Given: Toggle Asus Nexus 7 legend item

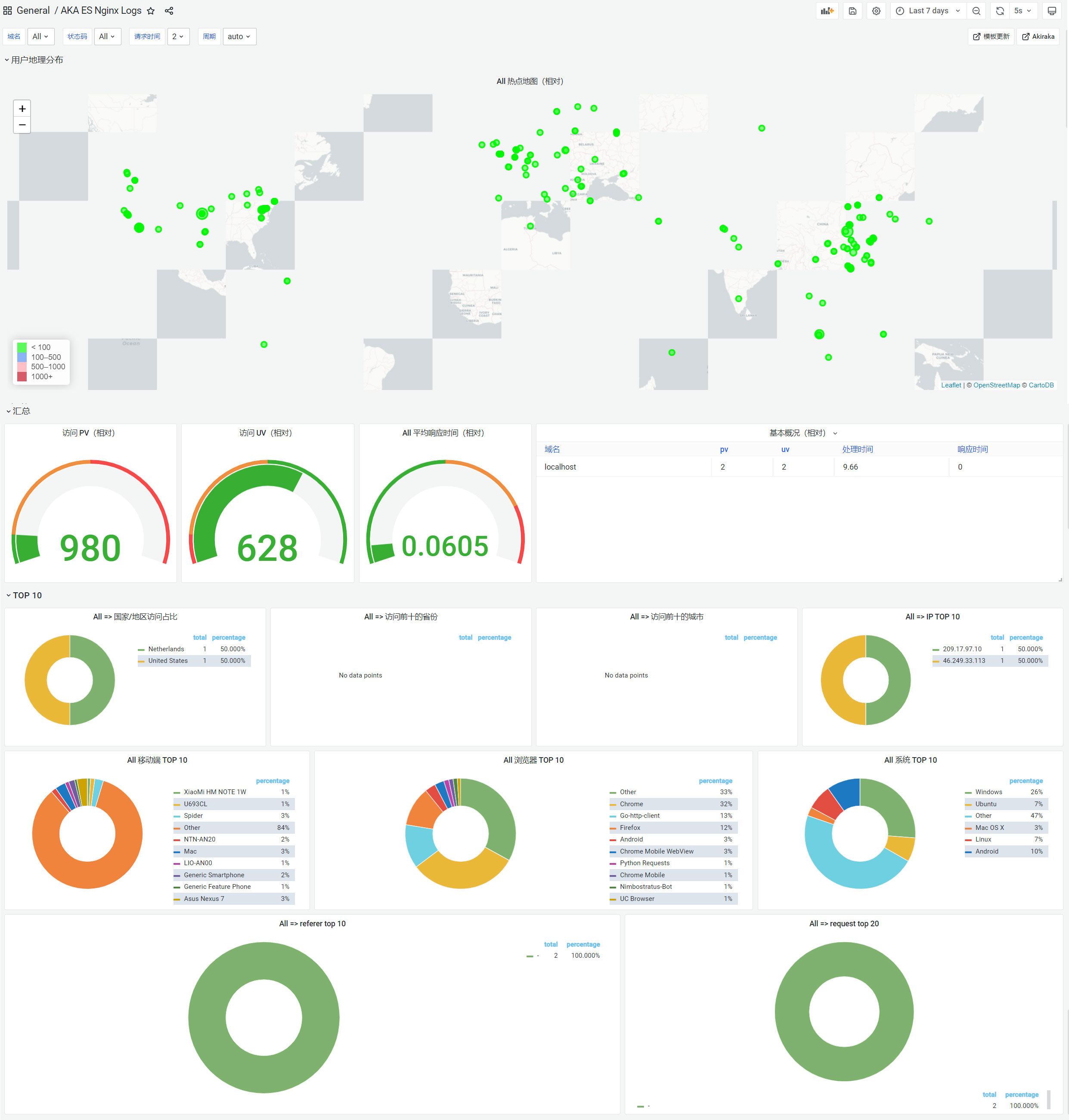Looking at the screenshot, I should coord(204,899).
